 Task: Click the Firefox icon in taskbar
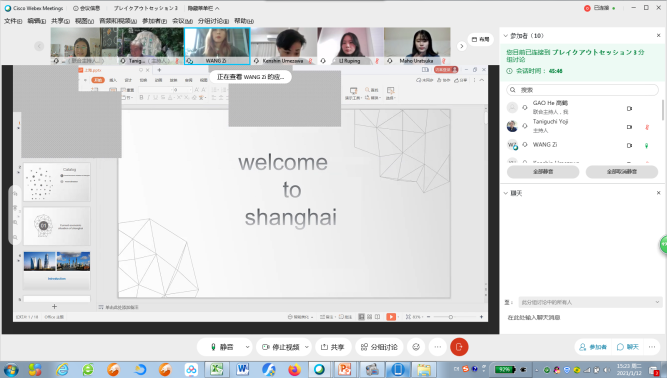pos(294,369)
